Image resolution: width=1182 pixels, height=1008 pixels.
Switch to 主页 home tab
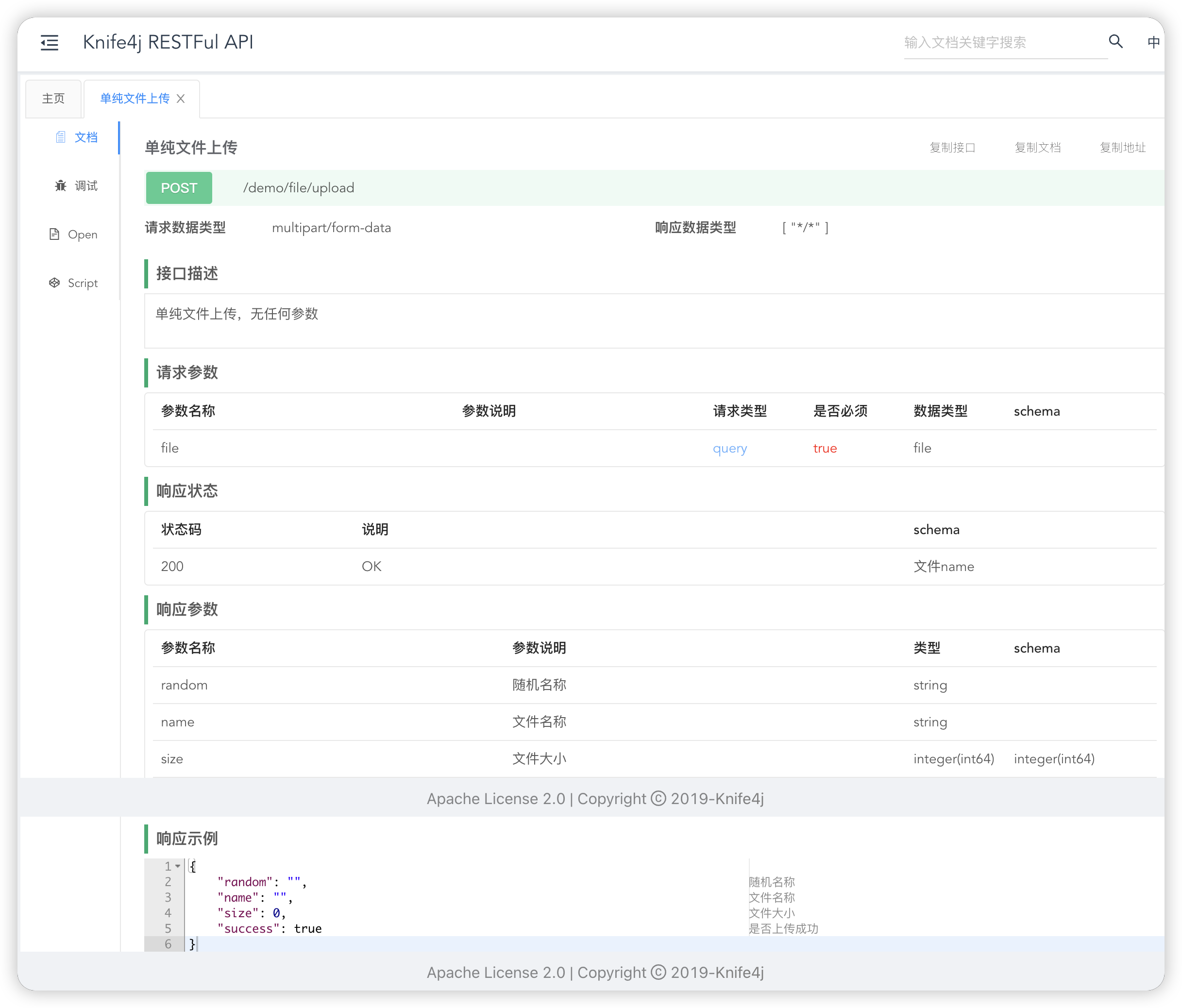tap(53, 99)
